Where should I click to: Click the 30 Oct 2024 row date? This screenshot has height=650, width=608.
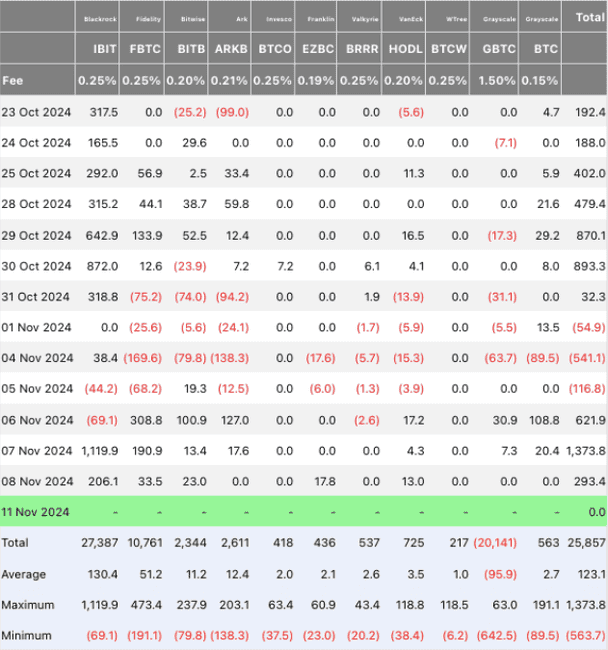[x=36, y=266]
